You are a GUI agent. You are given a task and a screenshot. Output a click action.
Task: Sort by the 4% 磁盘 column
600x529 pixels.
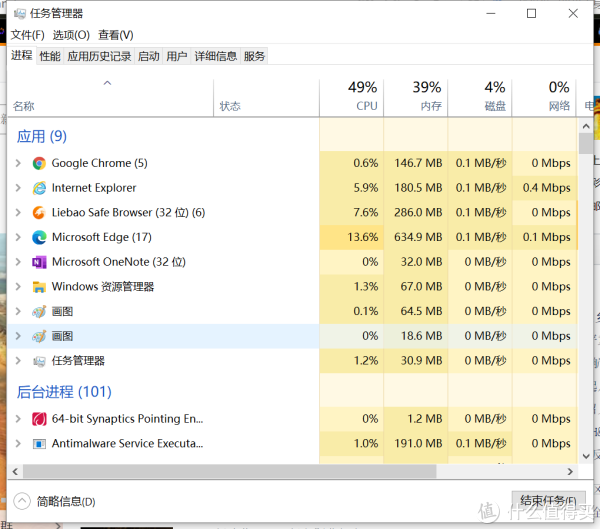tap(480, 98)
